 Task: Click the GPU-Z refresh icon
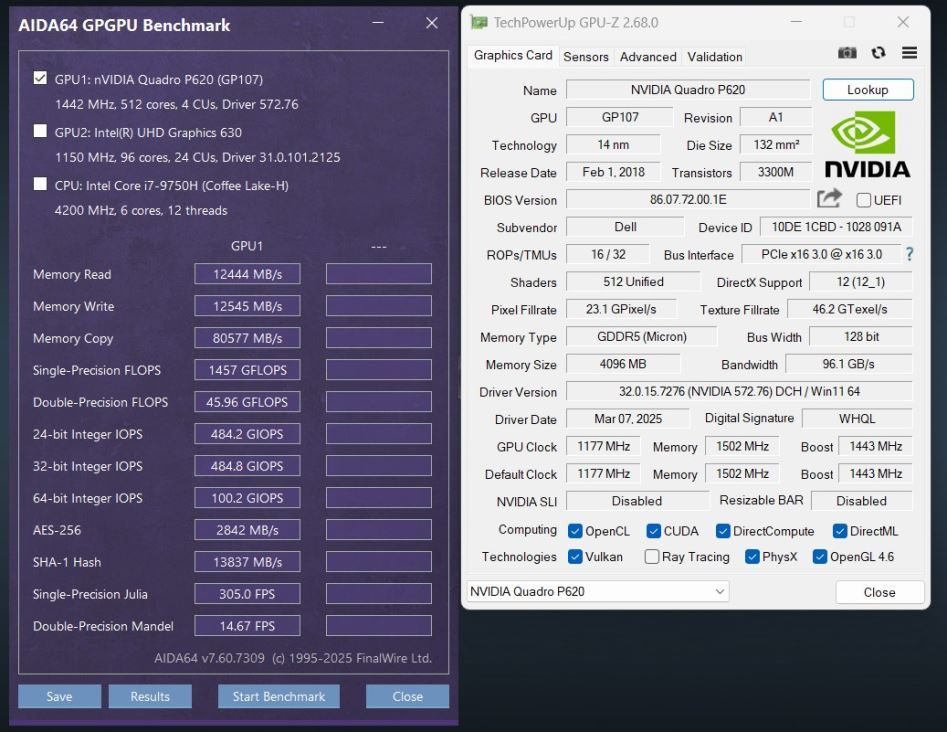(x=878, y=54)
